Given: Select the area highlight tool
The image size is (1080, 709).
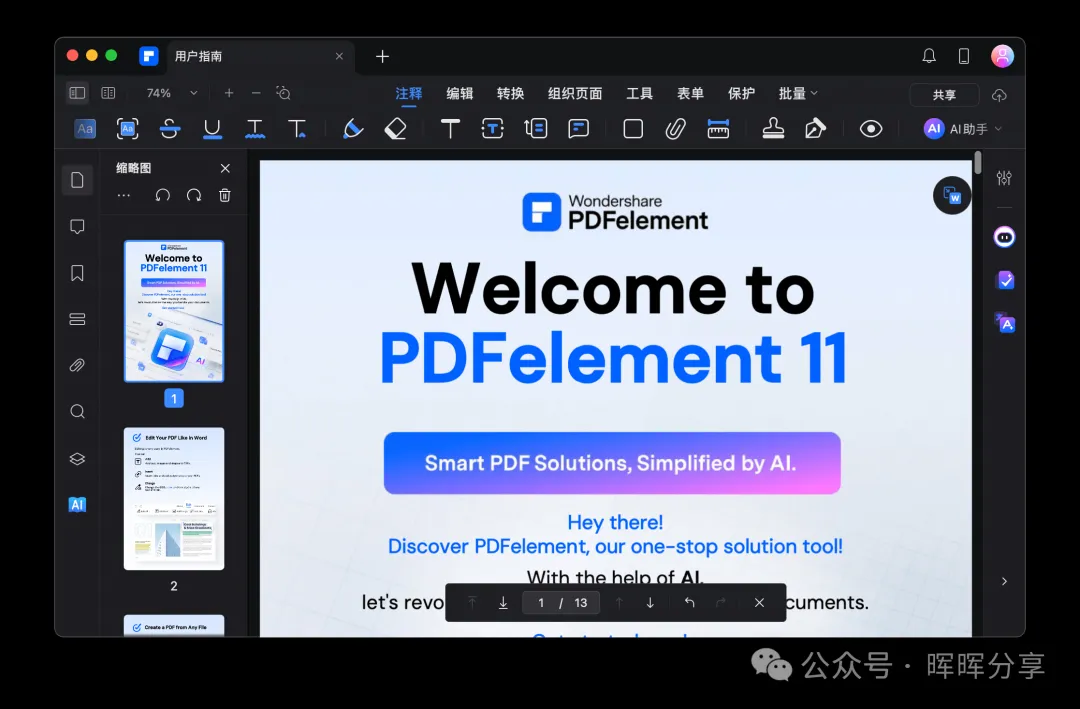Looking at the screenshot, I should (127, 129).
